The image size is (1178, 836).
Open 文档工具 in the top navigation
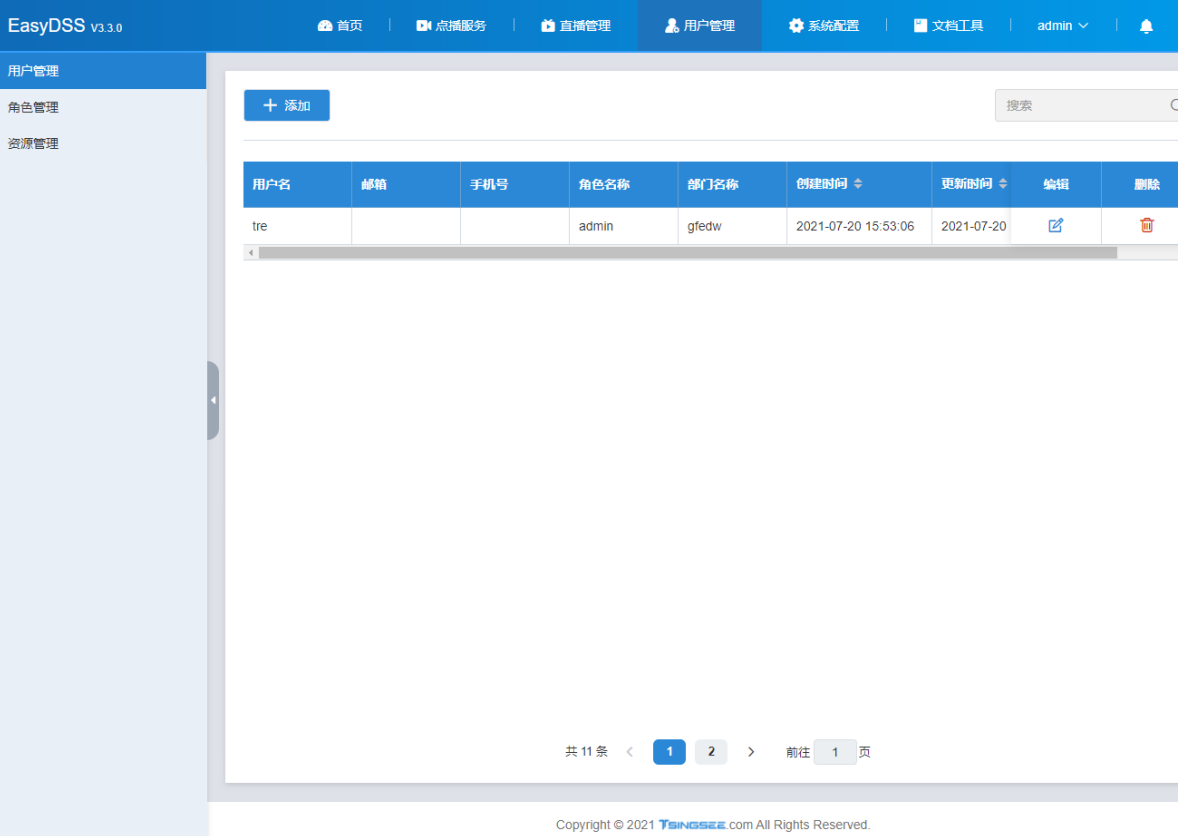click(948, 26)
